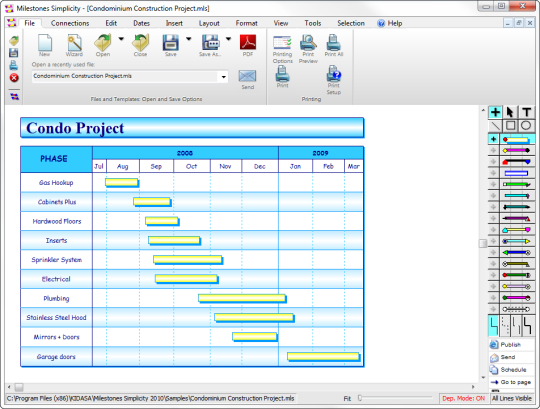Click the Sprinkler System phase label
Screen dimensions: 540x409
pos(56,260)
